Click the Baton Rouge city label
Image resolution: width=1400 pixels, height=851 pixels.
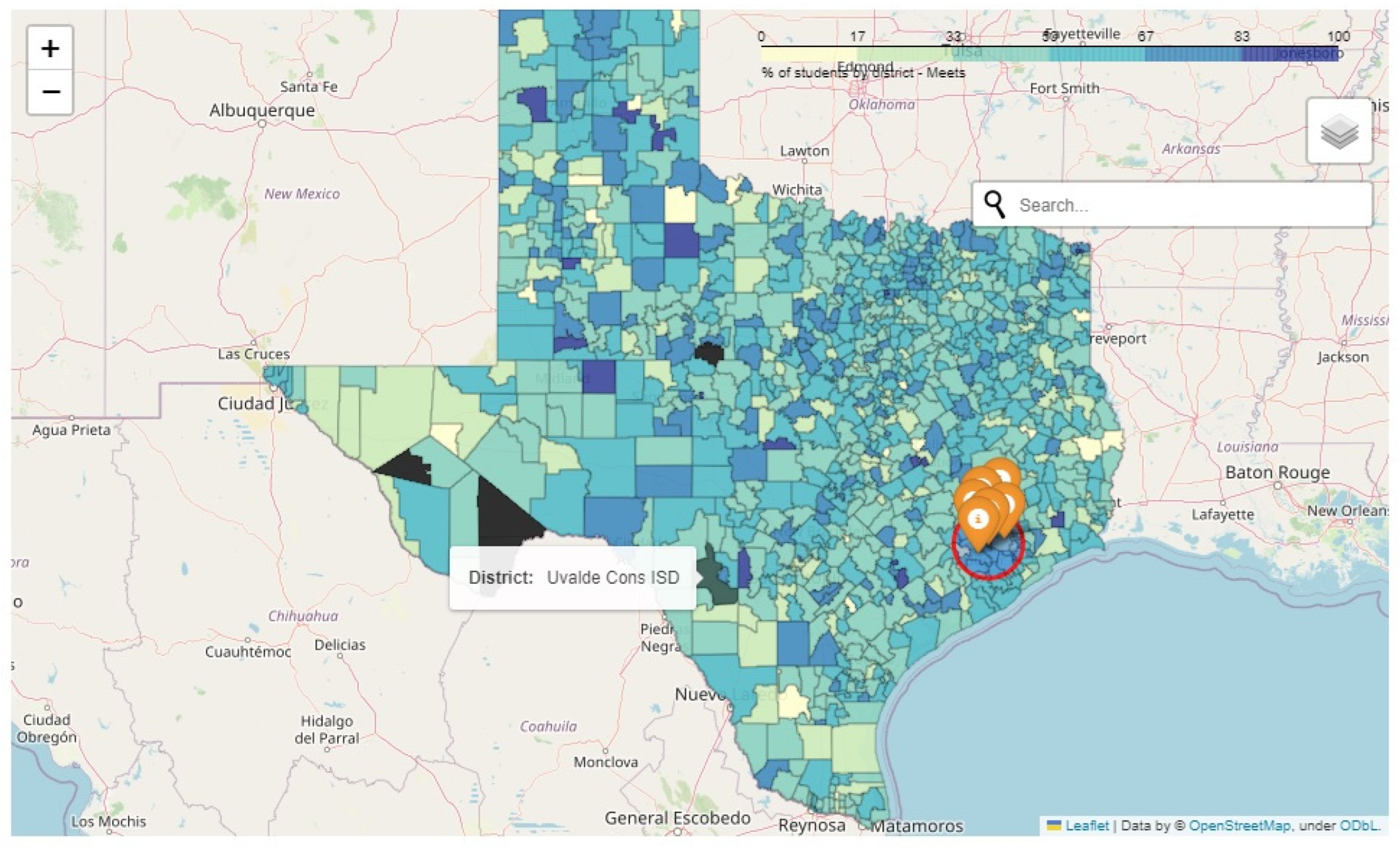pos(1277,473)
